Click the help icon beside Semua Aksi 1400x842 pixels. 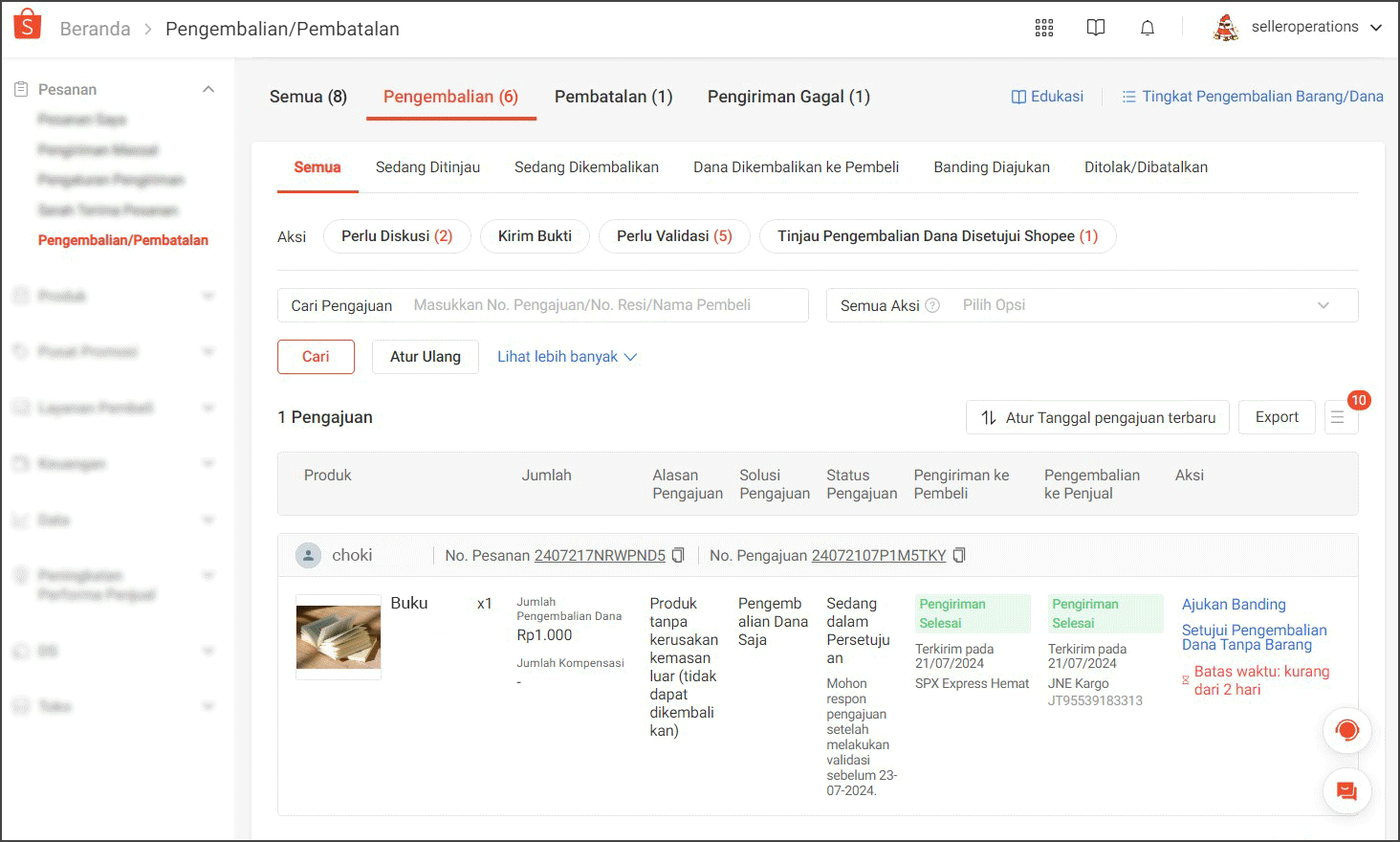tap(932, 305)
